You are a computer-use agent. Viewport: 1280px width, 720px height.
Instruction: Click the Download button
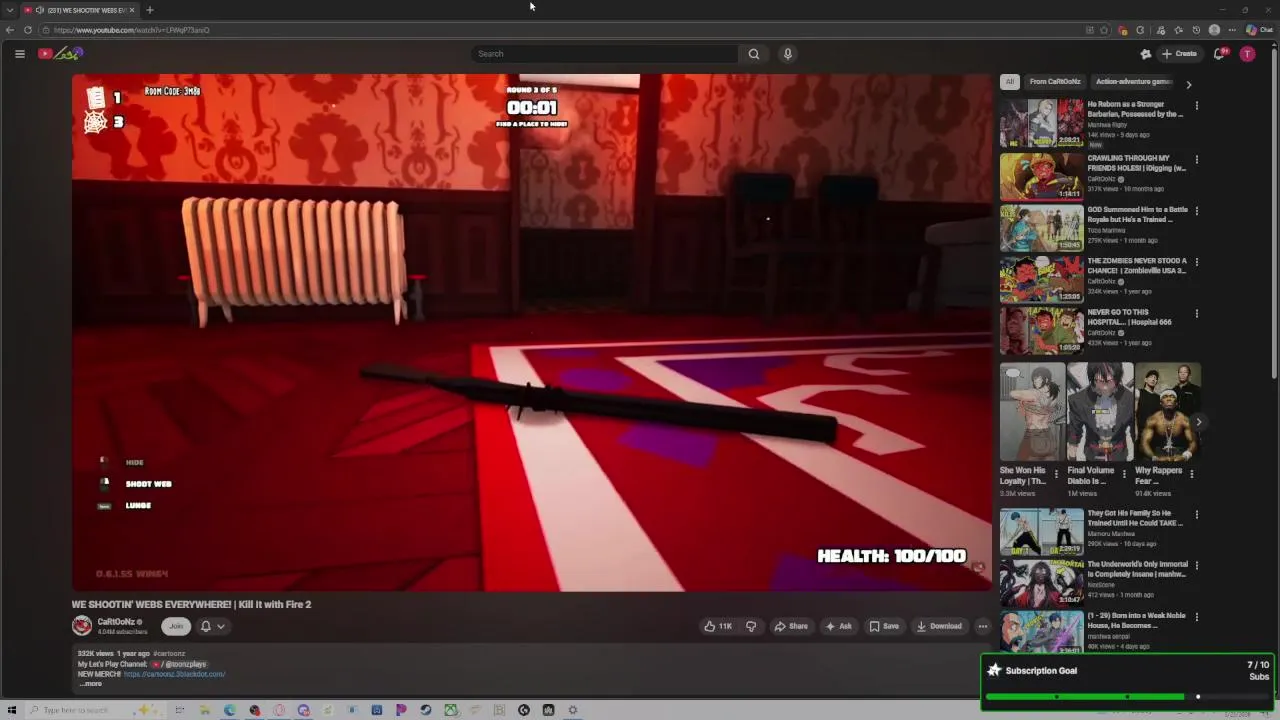[x=939, y=626]
